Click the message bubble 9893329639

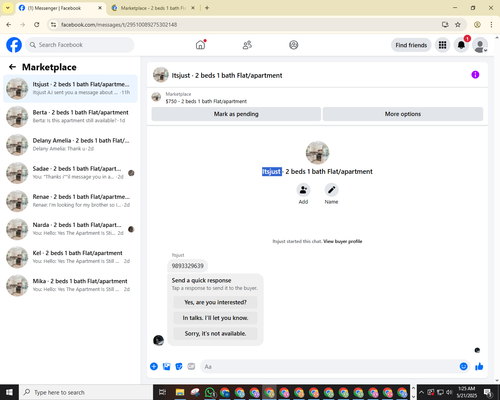188,266
